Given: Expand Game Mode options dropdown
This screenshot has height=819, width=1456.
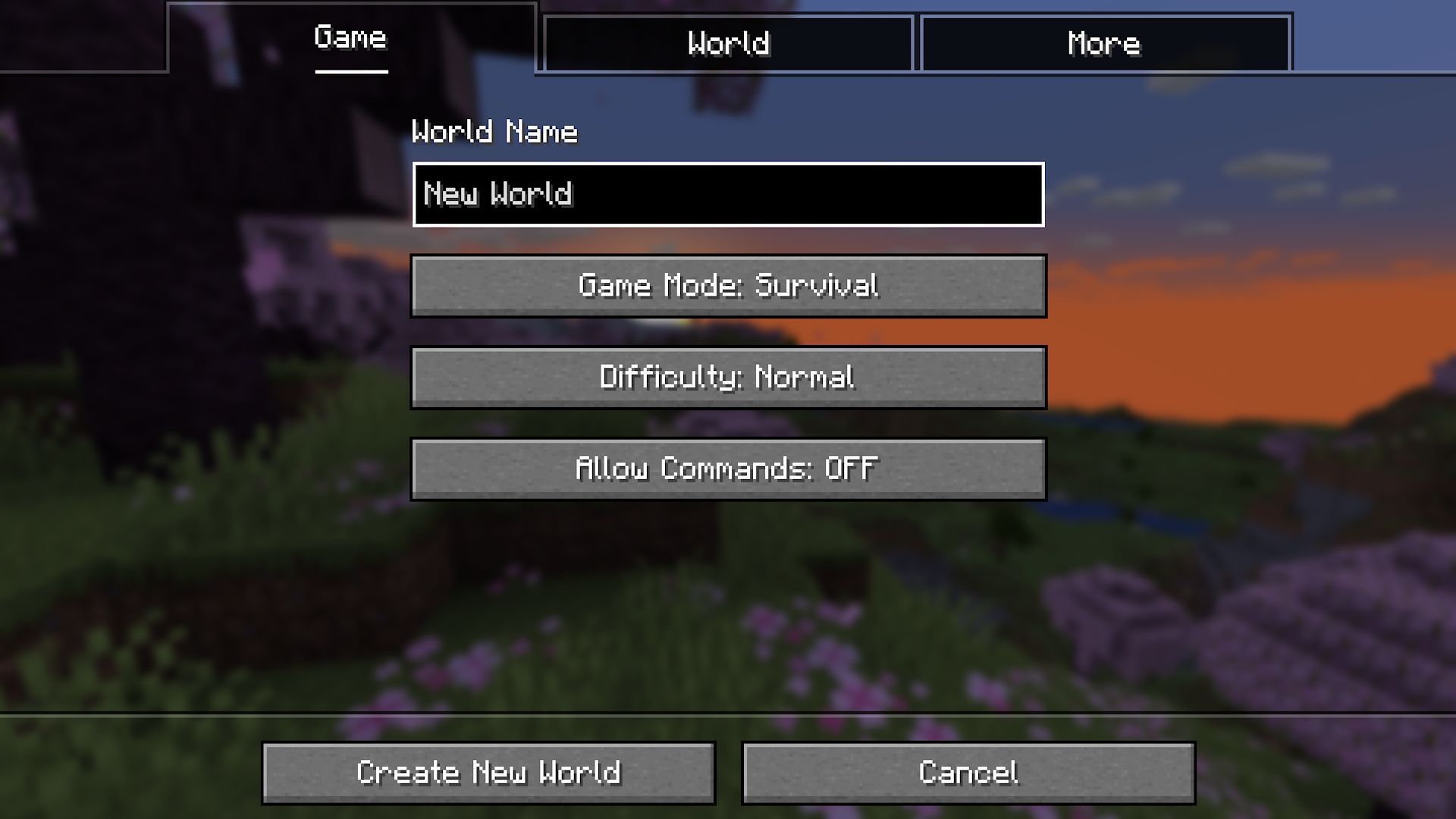Looking at the screenshot, I should (x=728, y=285).
